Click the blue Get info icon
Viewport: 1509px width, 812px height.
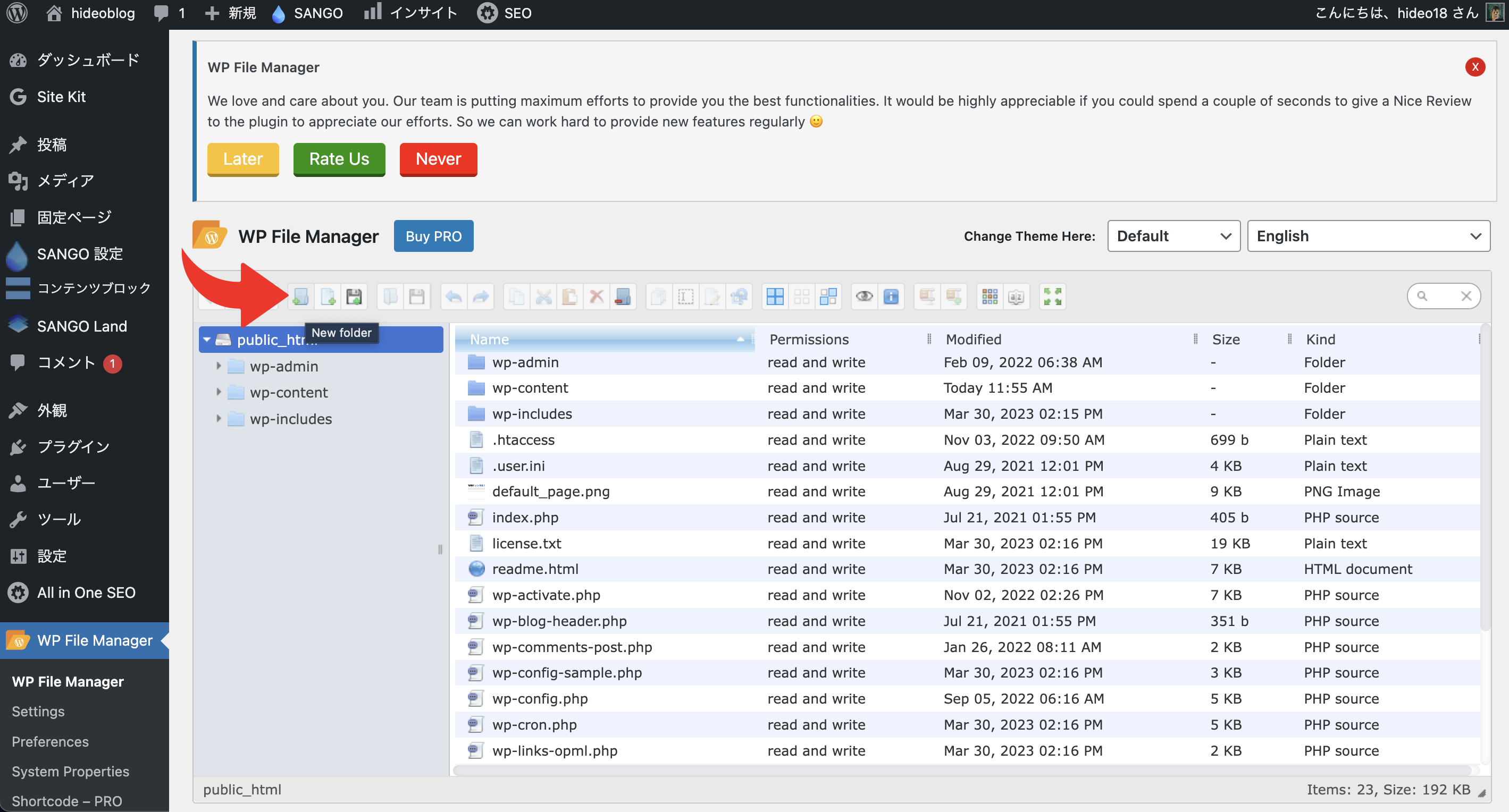click(x=891, y=297)
